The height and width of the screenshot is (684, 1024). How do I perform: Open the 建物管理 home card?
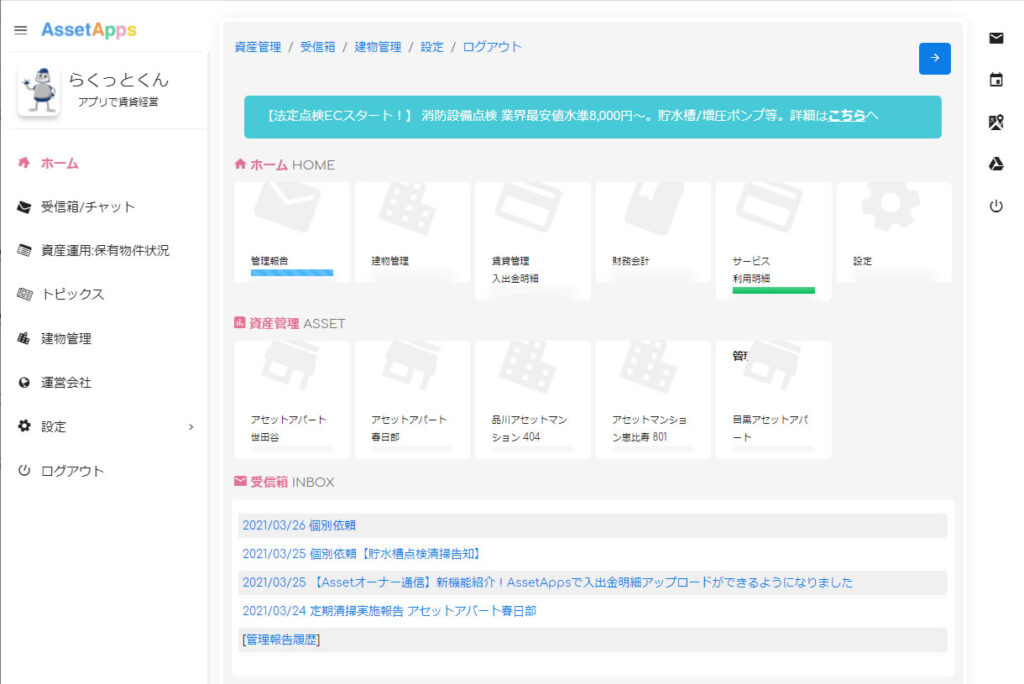[x=412, y=233]
